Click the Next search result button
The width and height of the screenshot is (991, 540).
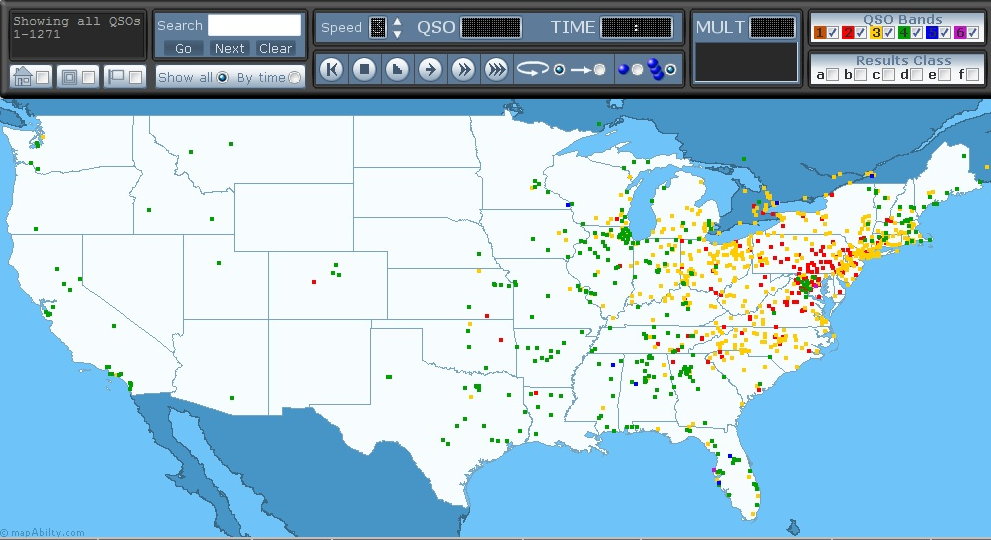pos(230,48)
